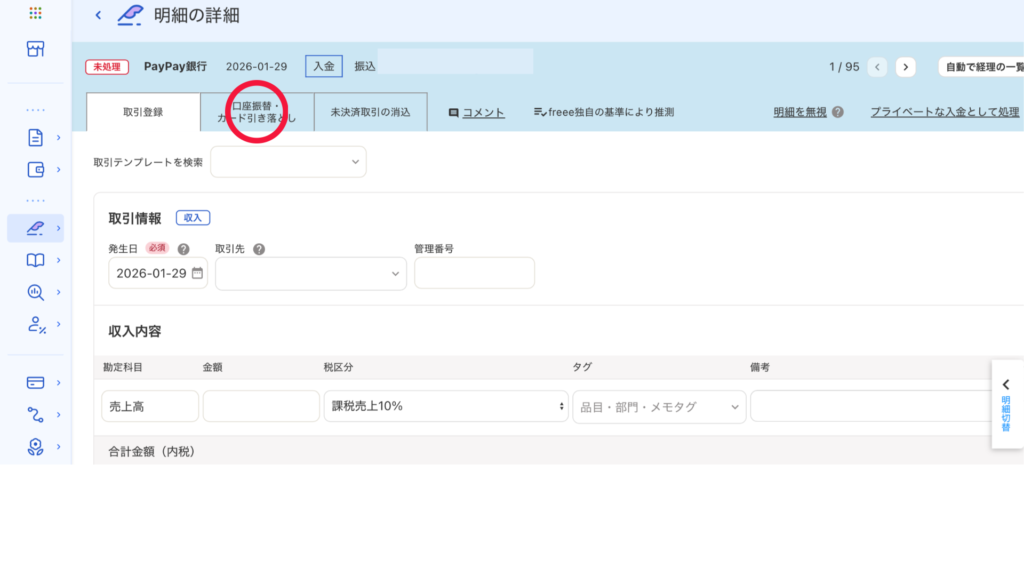Image resolution: width=1024 pixels, height=576 pixels.
Task: Open the app grid launcher icon
Action: 36,14
